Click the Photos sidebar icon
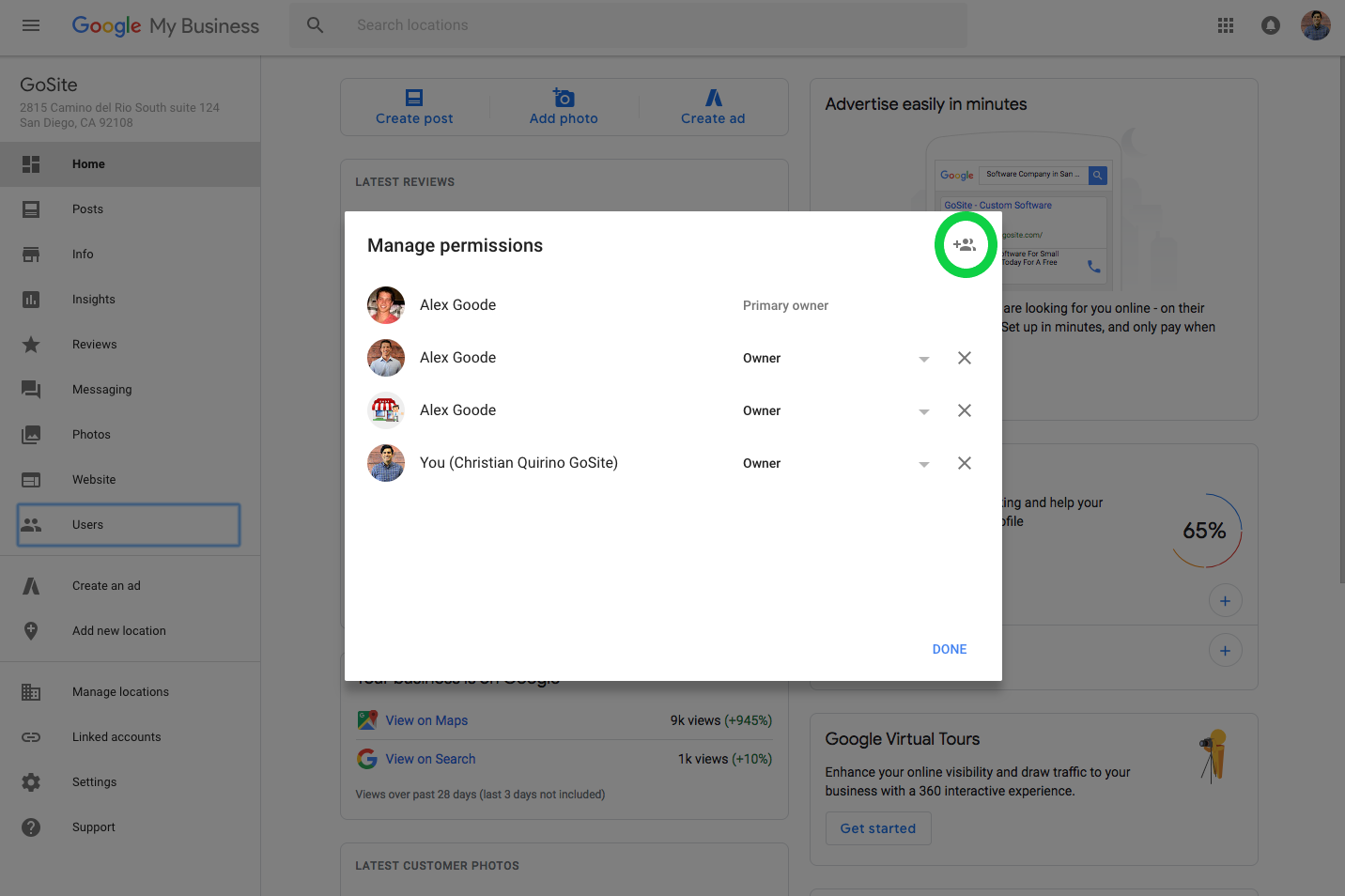The width and height of the screenshot is (1345, 896). click(31, 435)
